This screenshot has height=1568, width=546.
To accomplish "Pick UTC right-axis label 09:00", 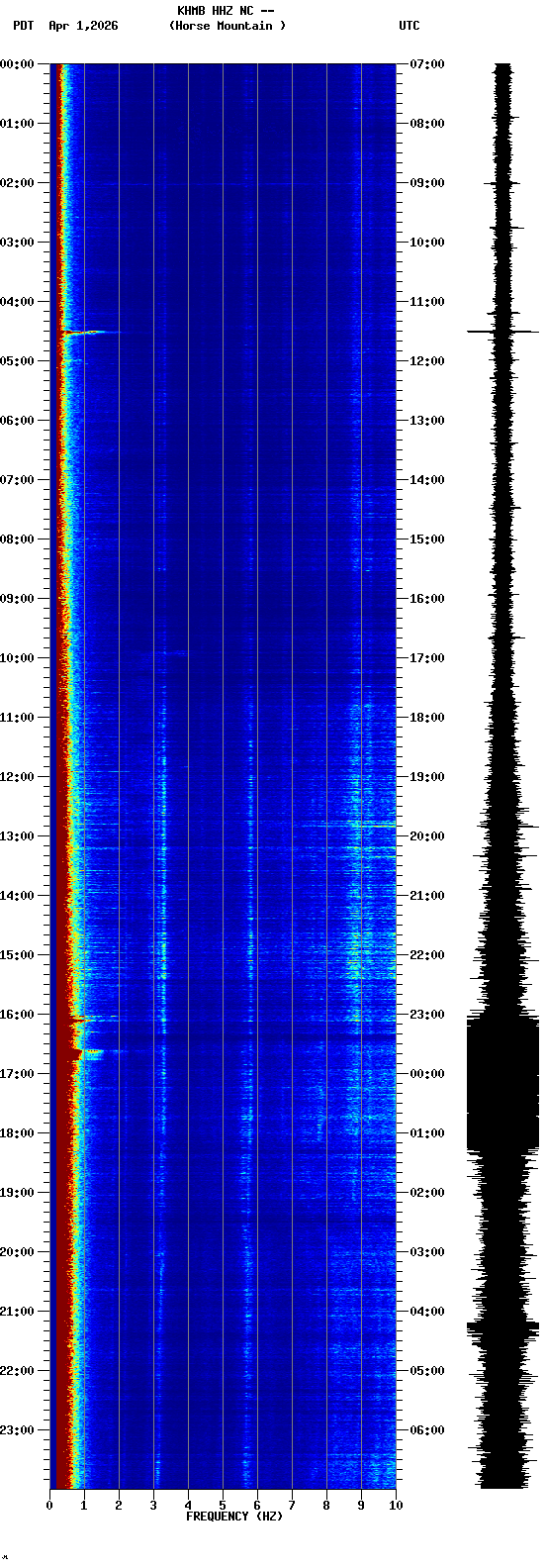I will [x=427, y=183].
